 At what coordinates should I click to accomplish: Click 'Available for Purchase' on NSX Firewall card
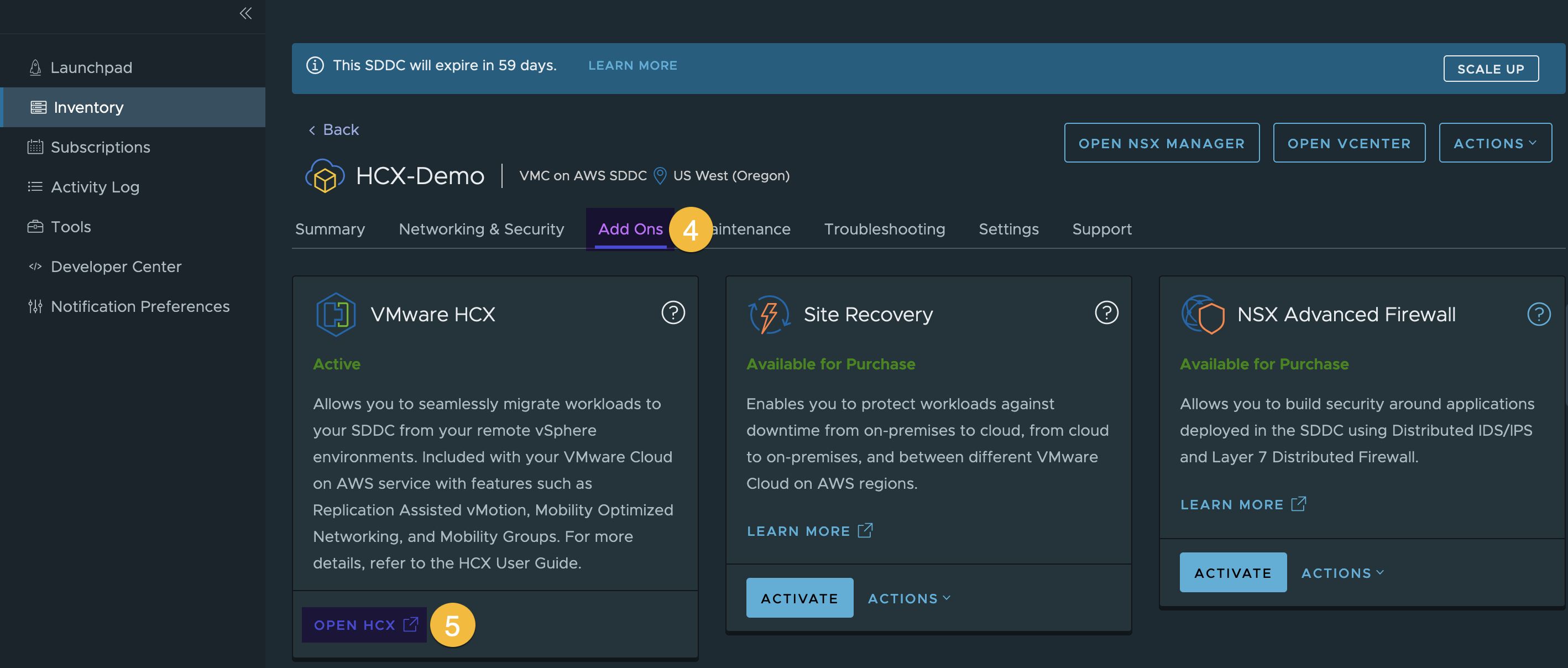point(1264,364)
